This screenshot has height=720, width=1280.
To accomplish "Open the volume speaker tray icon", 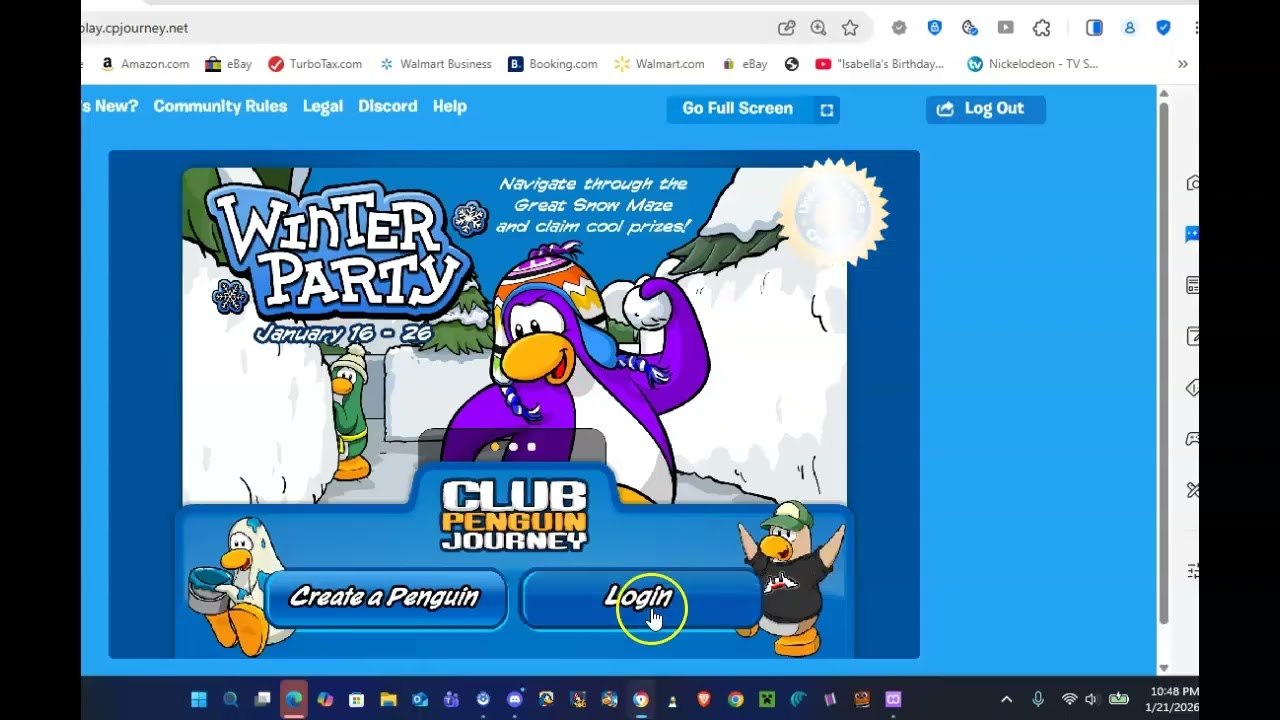I will coord(1092,699).
